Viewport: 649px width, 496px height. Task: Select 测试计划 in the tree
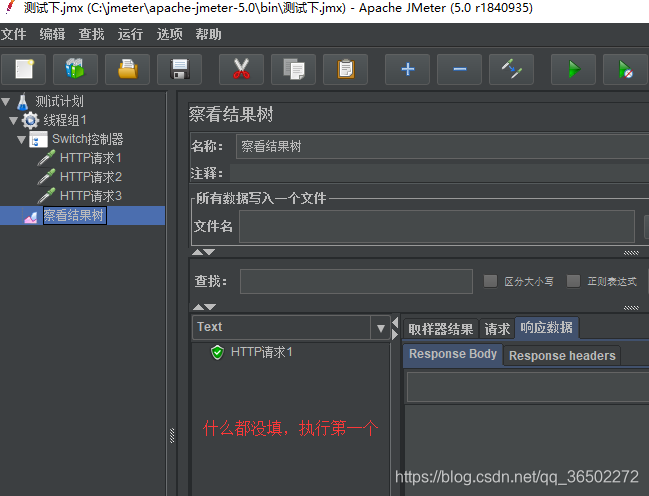pos(59,101)
